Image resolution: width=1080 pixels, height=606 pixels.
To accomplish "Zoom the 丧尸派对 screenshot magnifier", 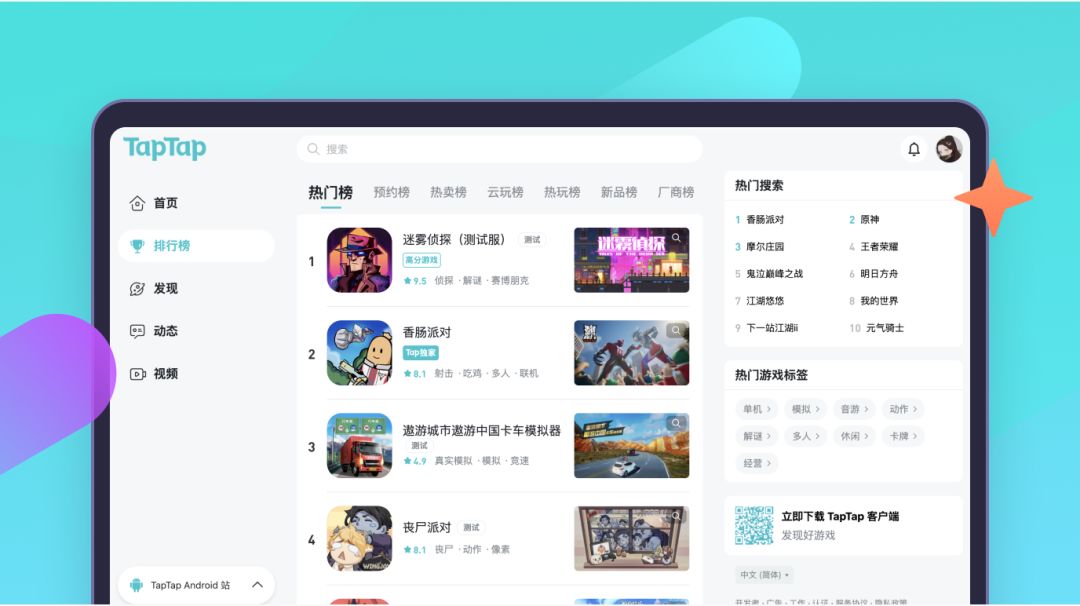I will pyautogui.click(x=676, y=516).
